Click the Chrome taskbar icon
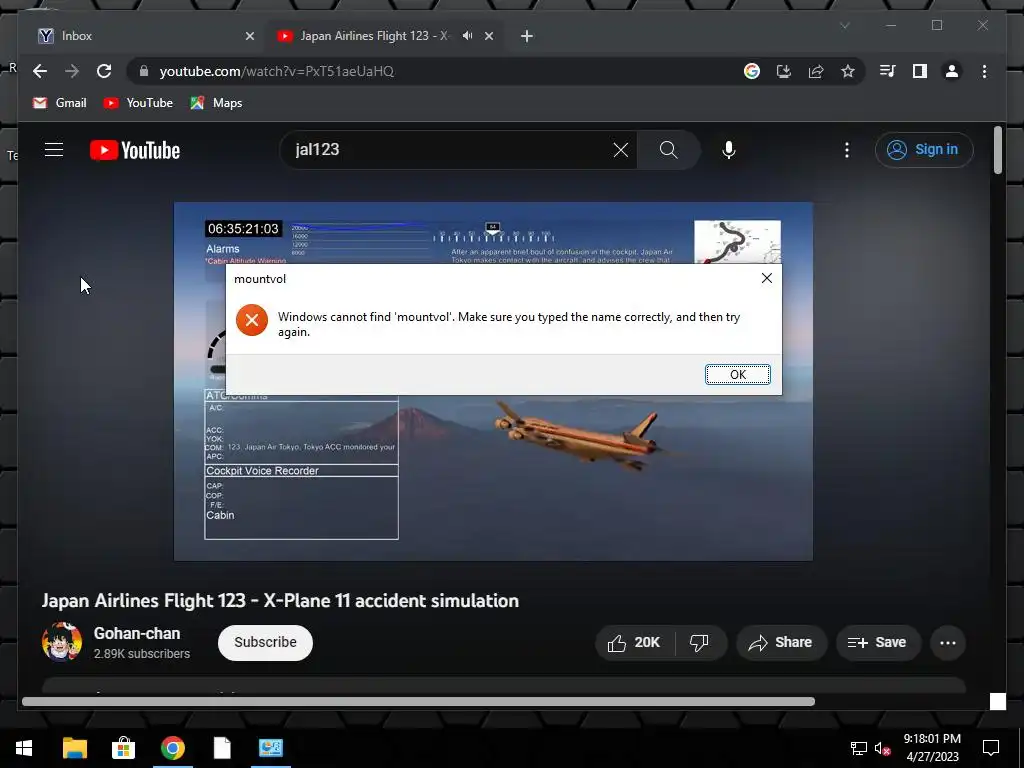The height and width of the screenshot is (768, 1024). click(x=172, y=748)
